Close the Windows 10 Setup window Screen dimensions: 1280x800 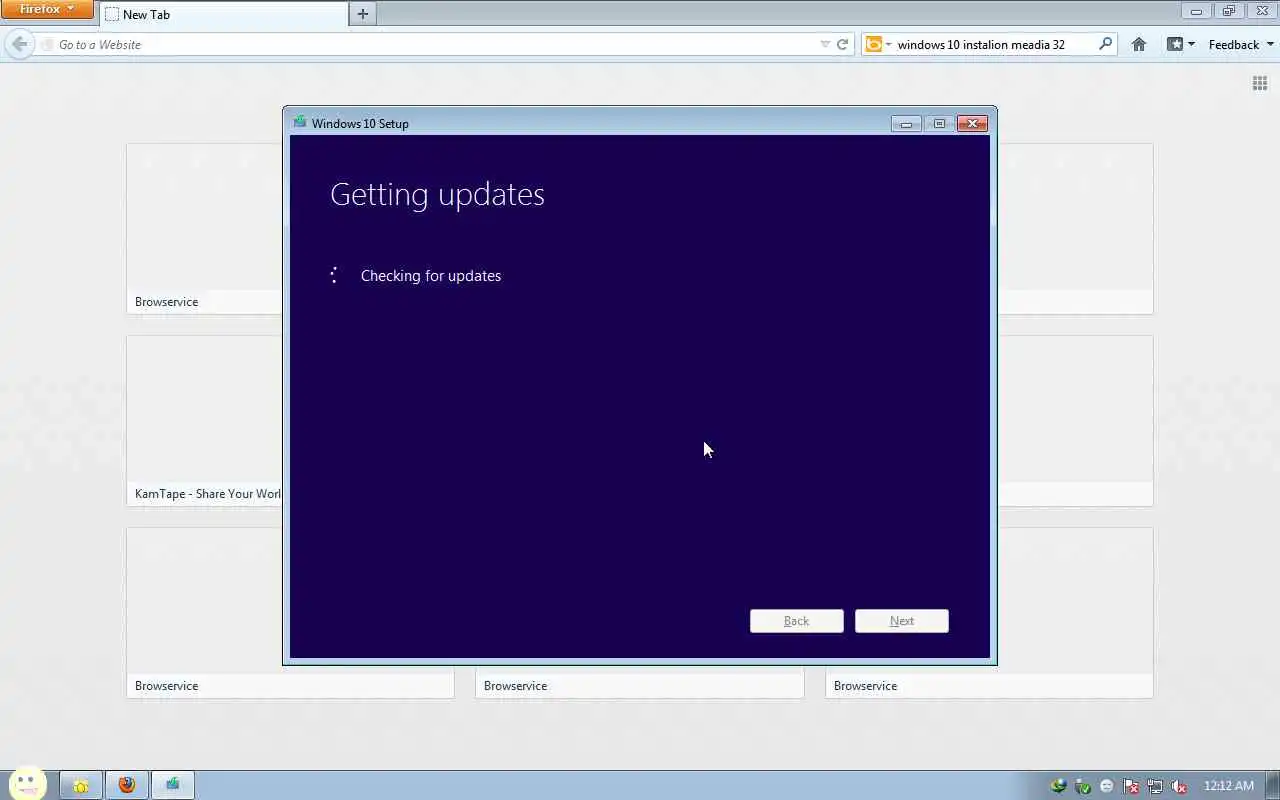972,123
